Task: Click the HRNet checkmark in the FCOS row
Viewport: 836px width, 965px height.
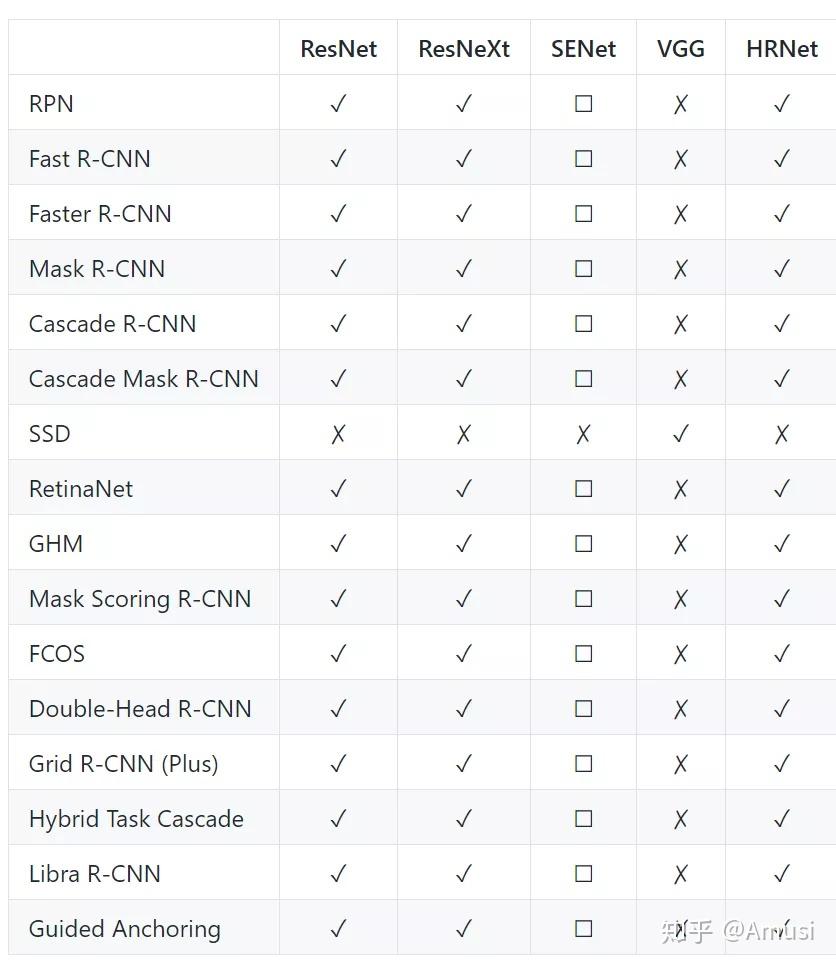Action: coord(782,654)
